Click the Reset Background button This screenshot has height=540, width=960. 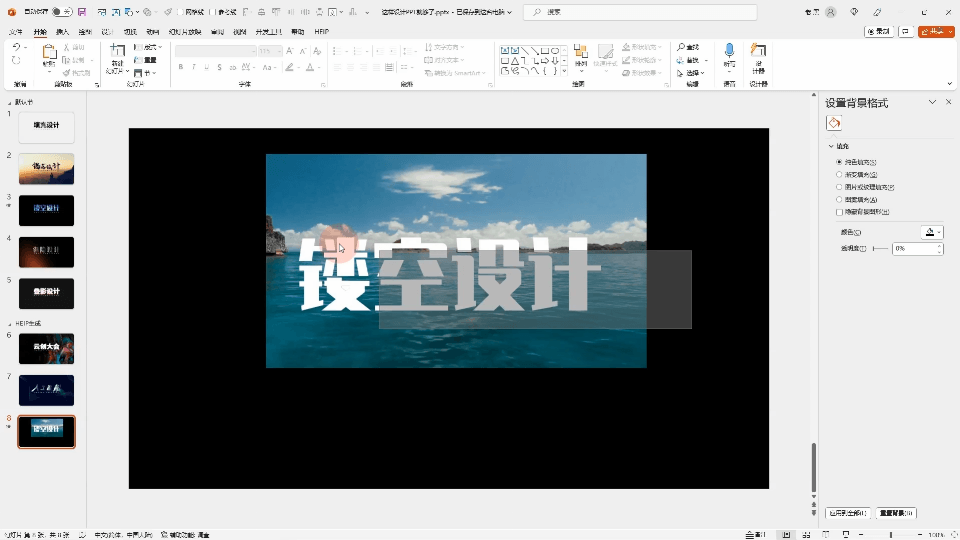896,513
